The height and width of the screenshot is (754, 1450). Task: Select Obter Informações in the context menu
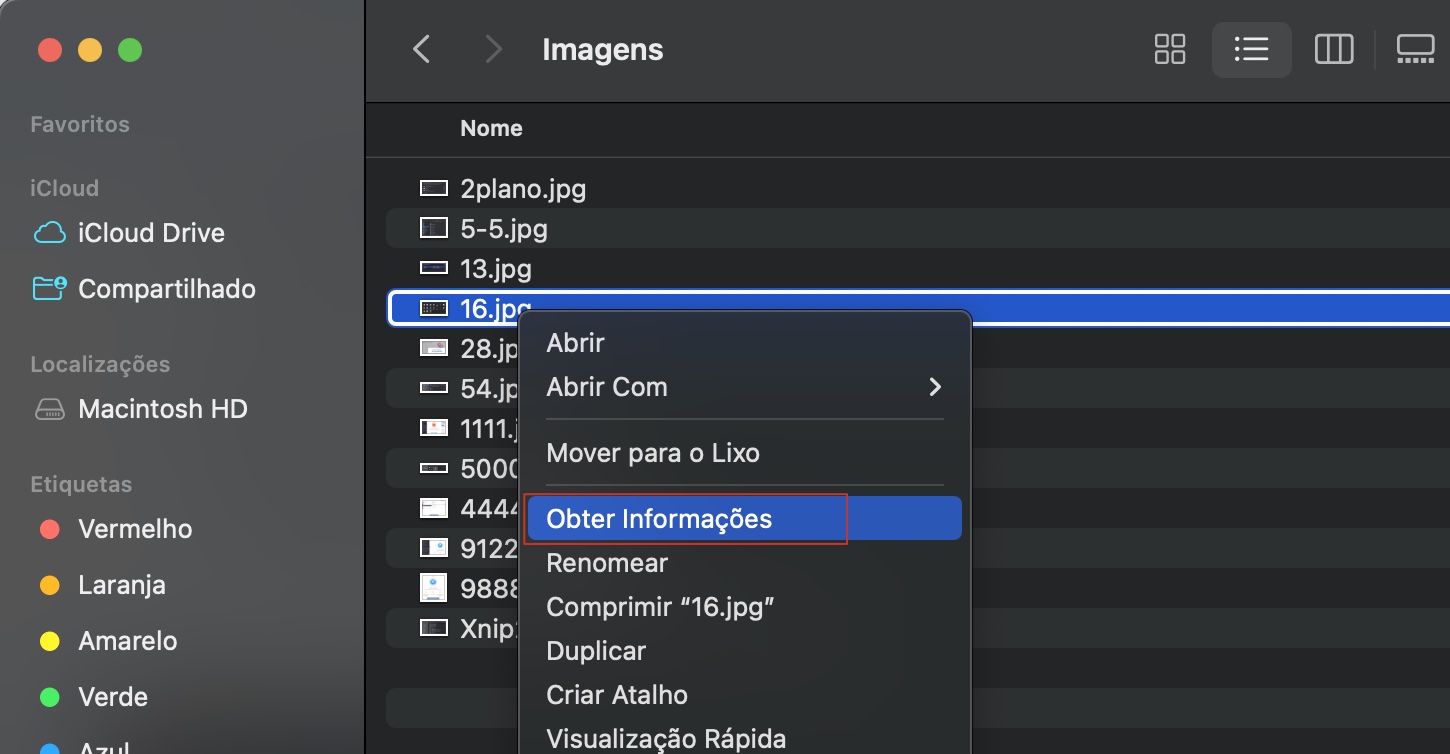point(658,518)
